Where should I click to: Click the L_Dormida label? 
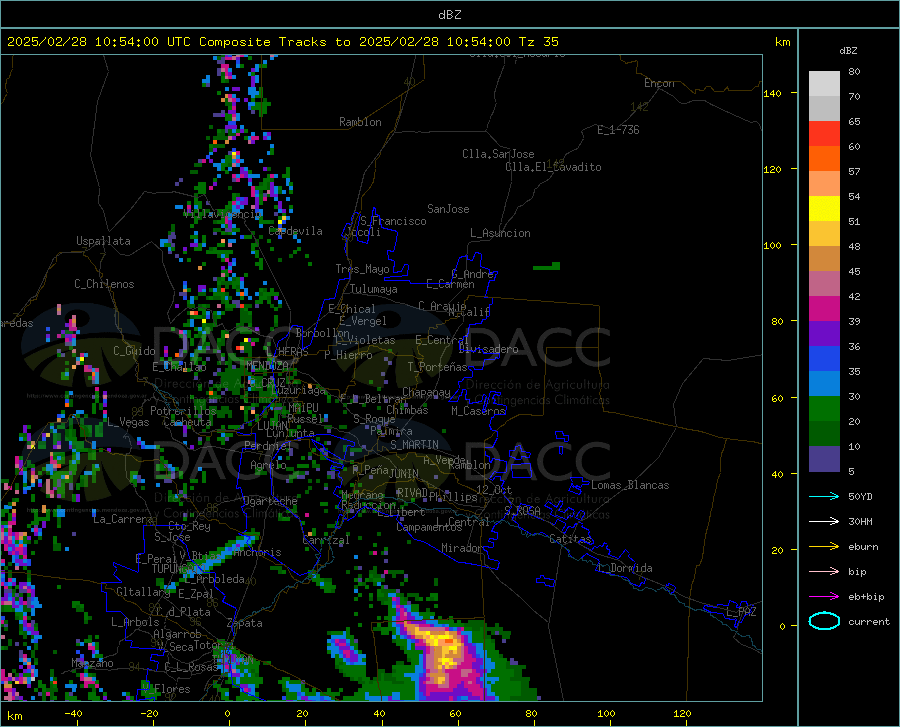pos(625,568)
